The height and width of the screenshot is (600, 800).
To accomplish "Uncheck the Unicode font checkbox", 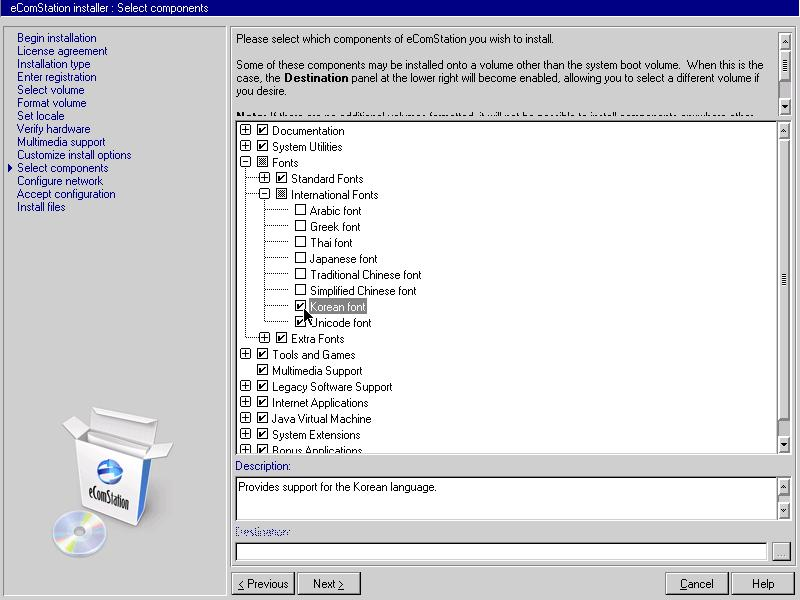I will tap(301, 322).
